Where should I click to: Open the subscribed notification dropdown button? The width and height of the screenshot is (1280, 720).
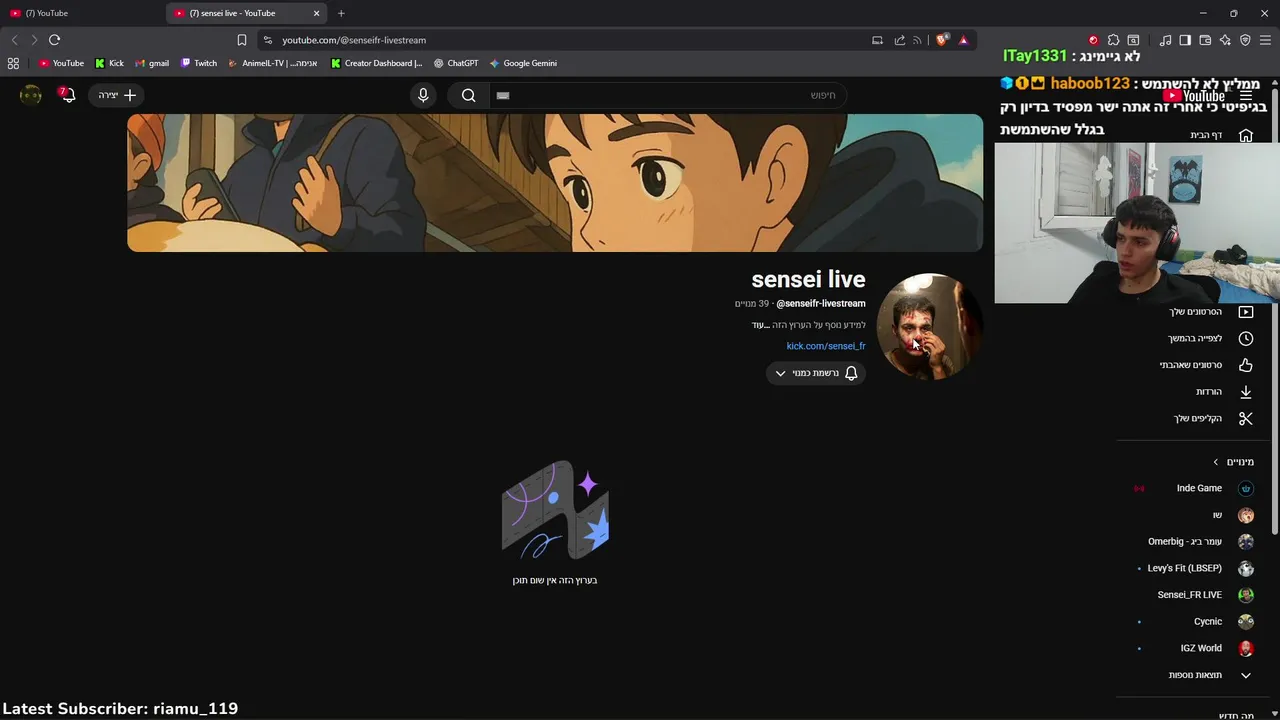(x=816, y=373)
